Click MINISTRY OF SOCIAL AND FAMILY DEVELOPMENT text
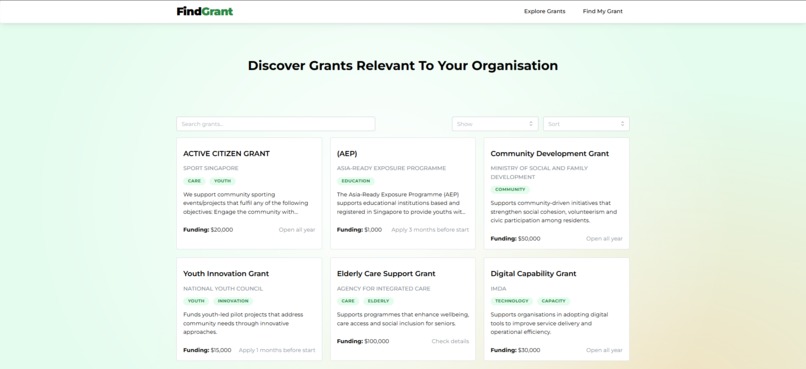The image size is (806, 369). (x=539, y=173)
